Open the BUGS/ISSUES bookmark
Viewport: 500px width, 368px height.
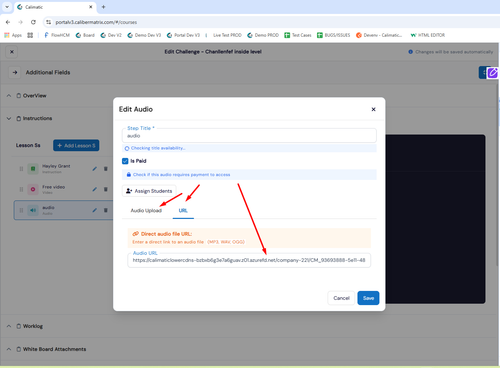click(334, 35)
